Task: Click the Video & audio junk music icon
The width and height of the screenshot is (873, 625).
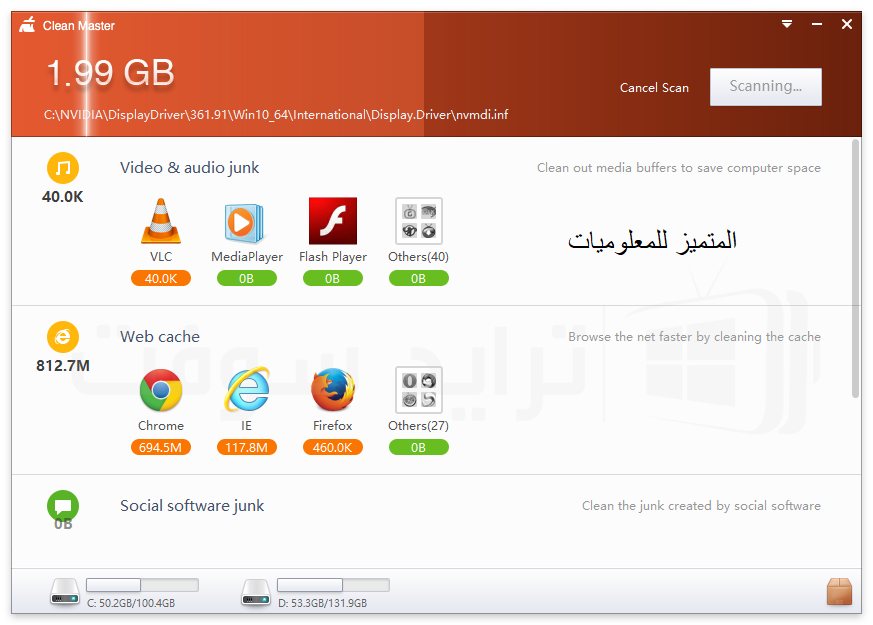Action: tap(63, 168)
